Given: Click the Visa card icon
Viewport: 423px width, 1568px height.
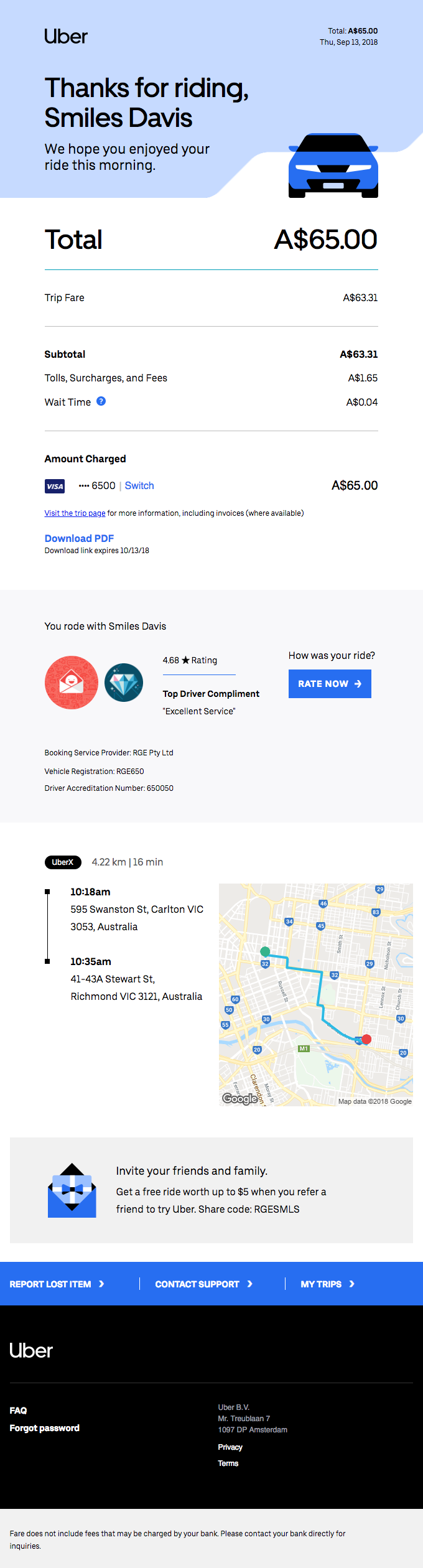Looking at the screenshot, I should pyautogui.click(x=55, y=486).
